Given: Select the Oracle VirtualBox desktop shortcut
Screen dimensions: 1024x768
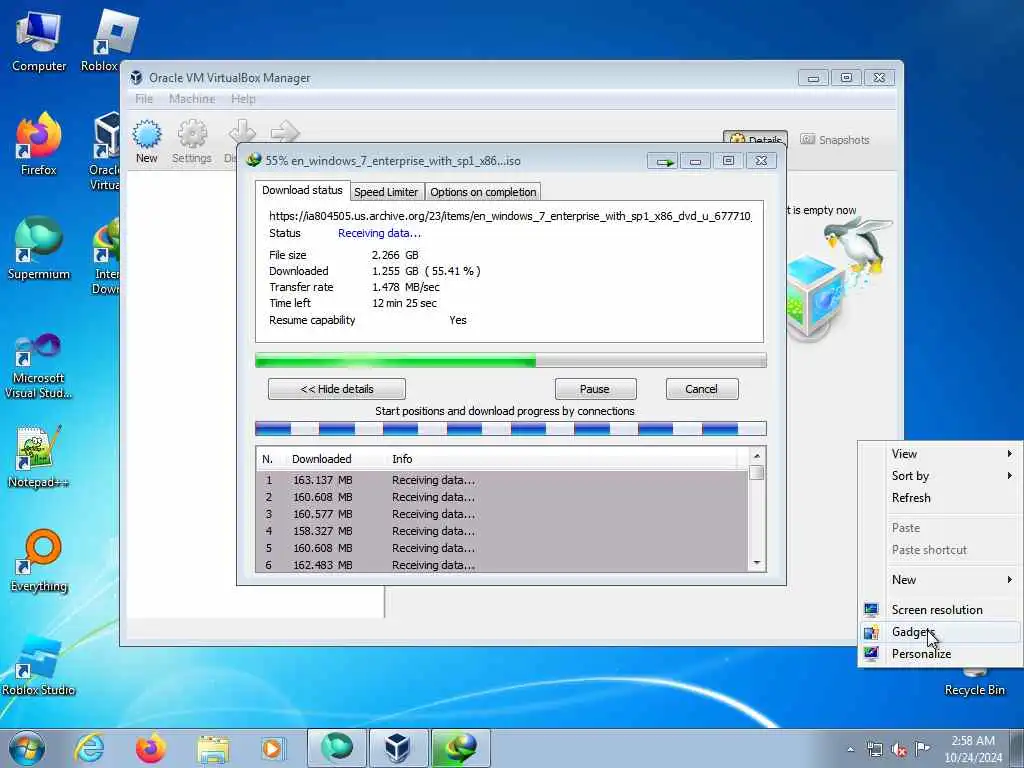Looking at the screenshot, I should point(104,152).
